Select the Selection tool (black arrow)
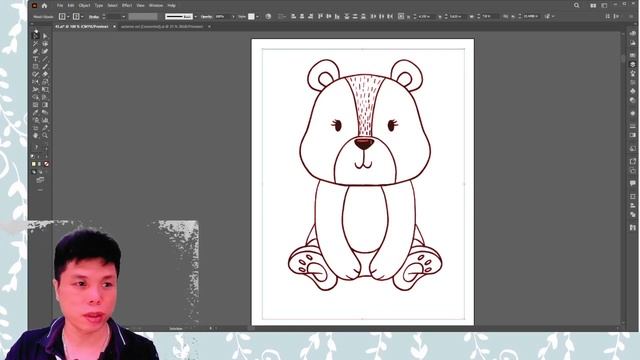Image resolution: width=640 pixels, height=360 pixels. pos(36,36)
